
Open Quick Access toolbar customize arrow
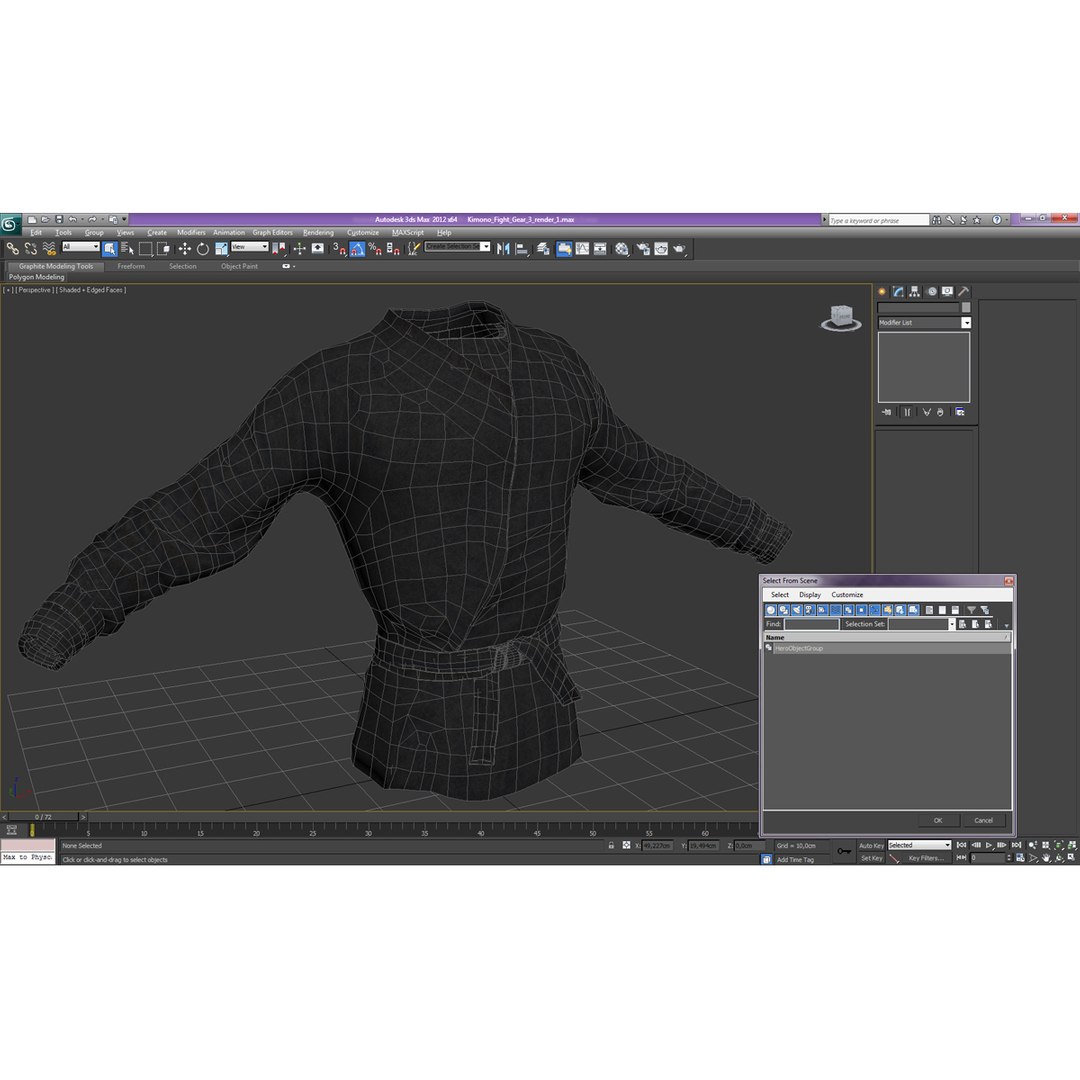(x=125, y=219)
